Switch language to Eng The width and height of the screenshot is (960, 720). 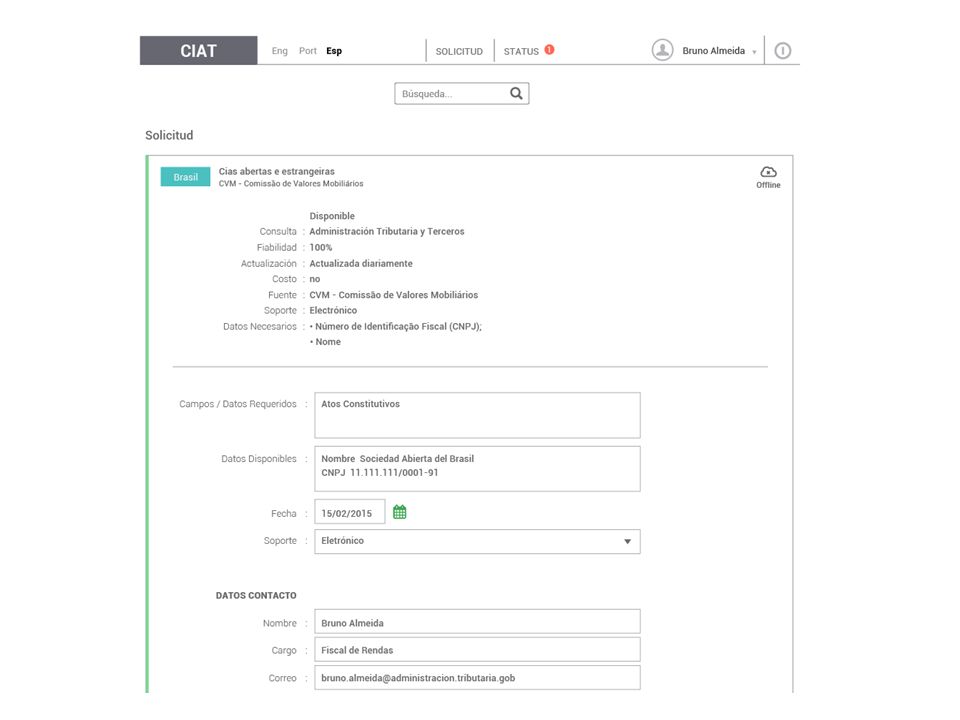[x=279, y=51]
